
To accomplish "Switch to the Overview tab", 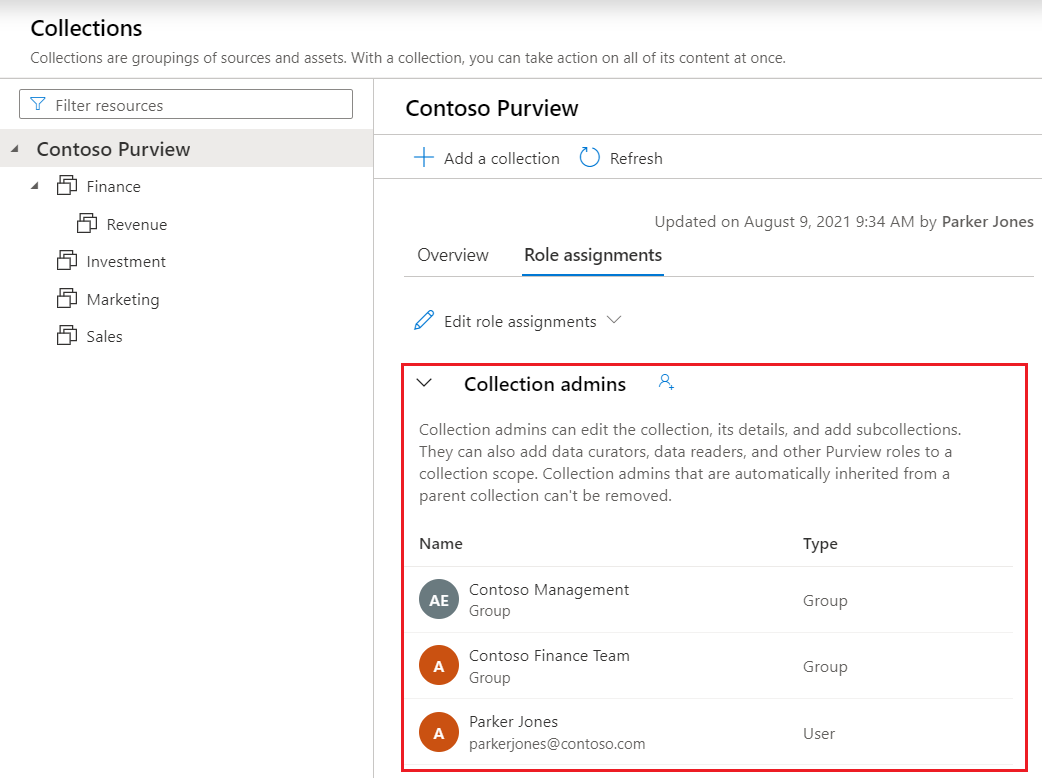I will point(452,255).
